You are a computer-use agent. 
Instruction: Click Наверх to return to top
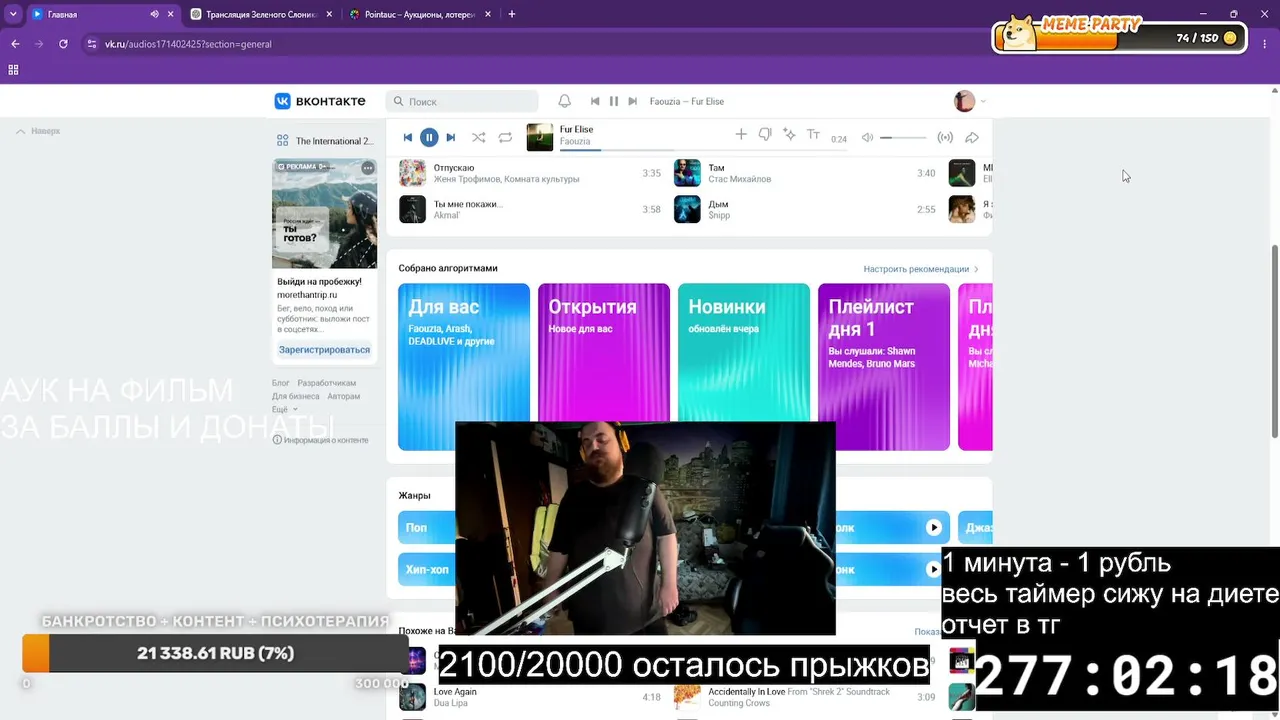pyautogui.click(x=38, y=131)
